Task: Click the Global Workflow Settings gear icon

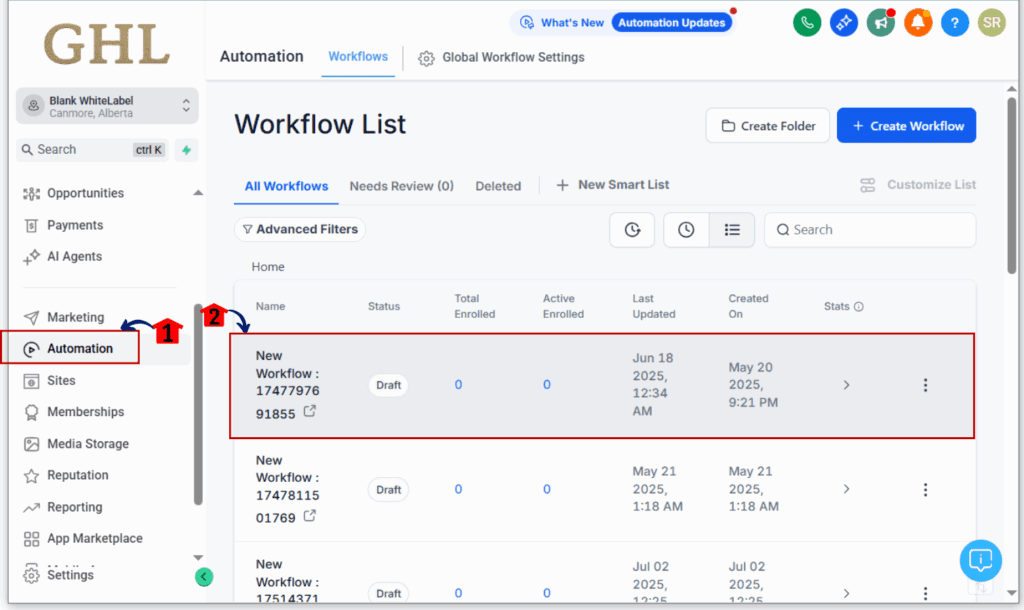Action: [426, 58]
